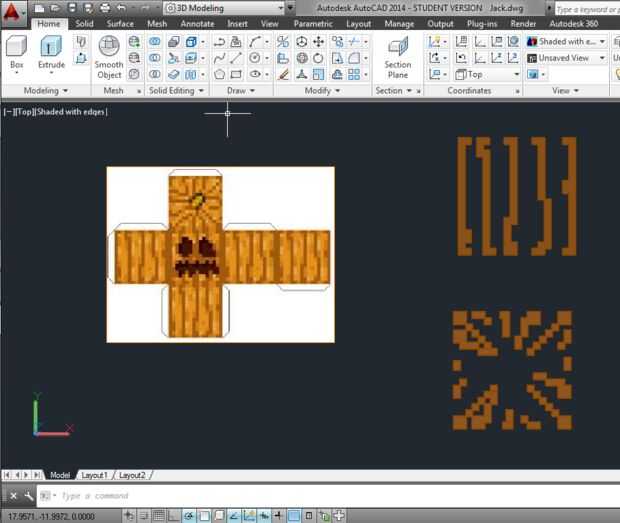Select the Line draw tool

[x=236, y=59]
